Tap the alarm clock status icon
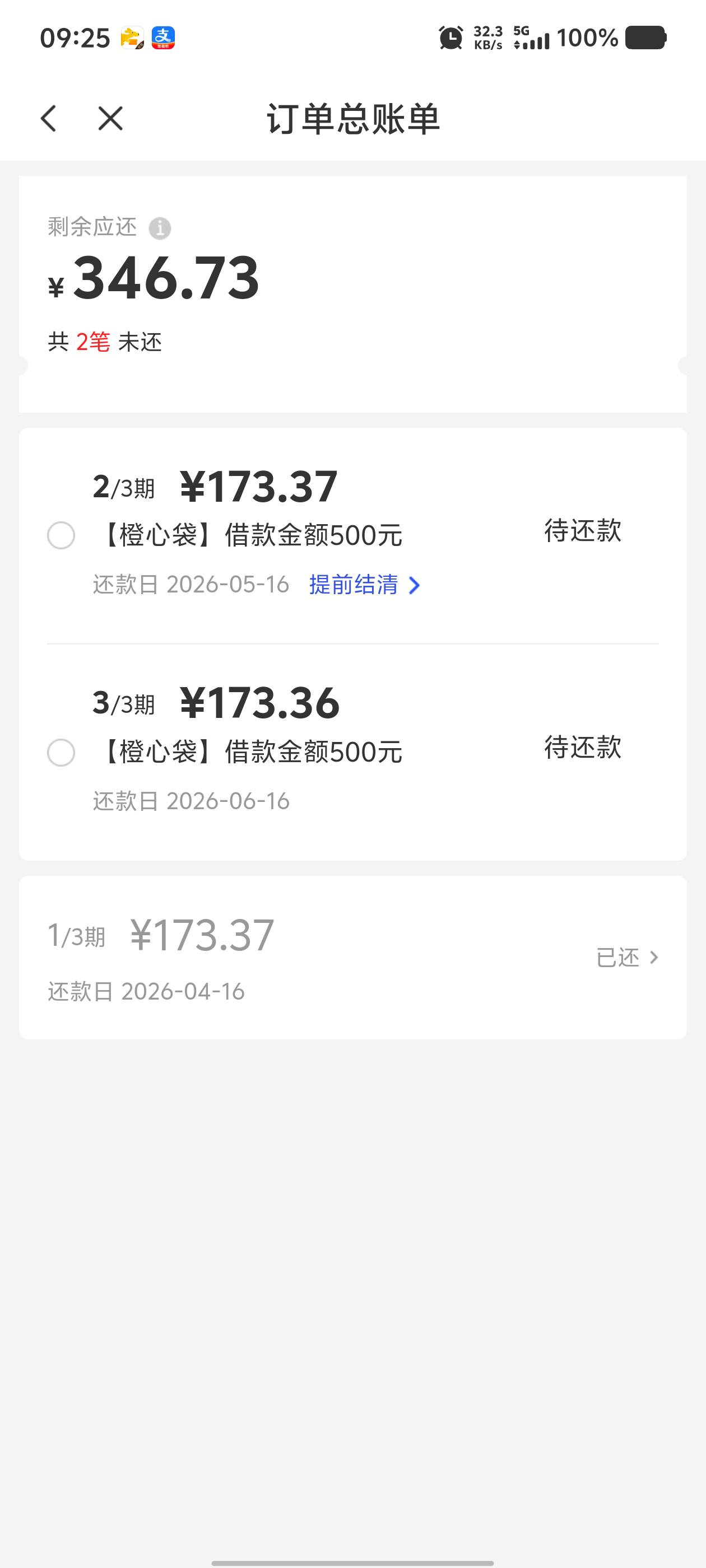Viewport: 706px width, 1568px height. 450,38
